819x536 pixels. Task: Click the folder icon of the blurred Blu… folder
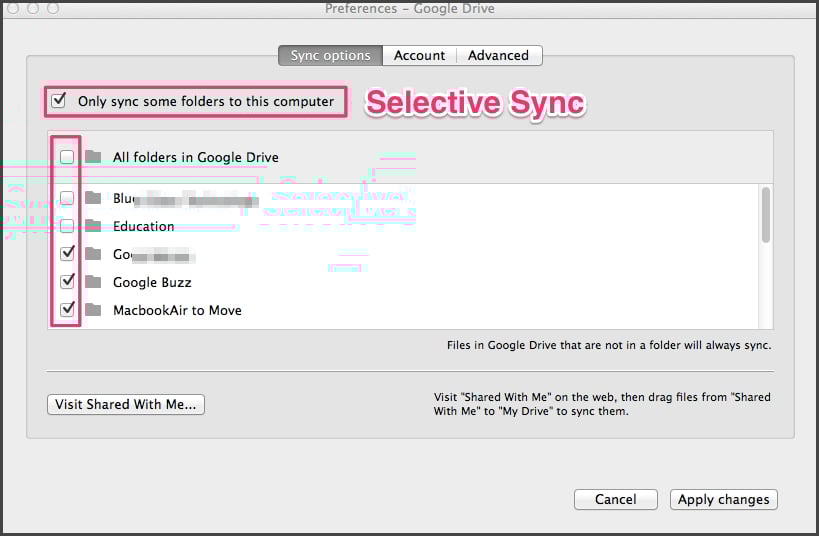coord(93,197)
